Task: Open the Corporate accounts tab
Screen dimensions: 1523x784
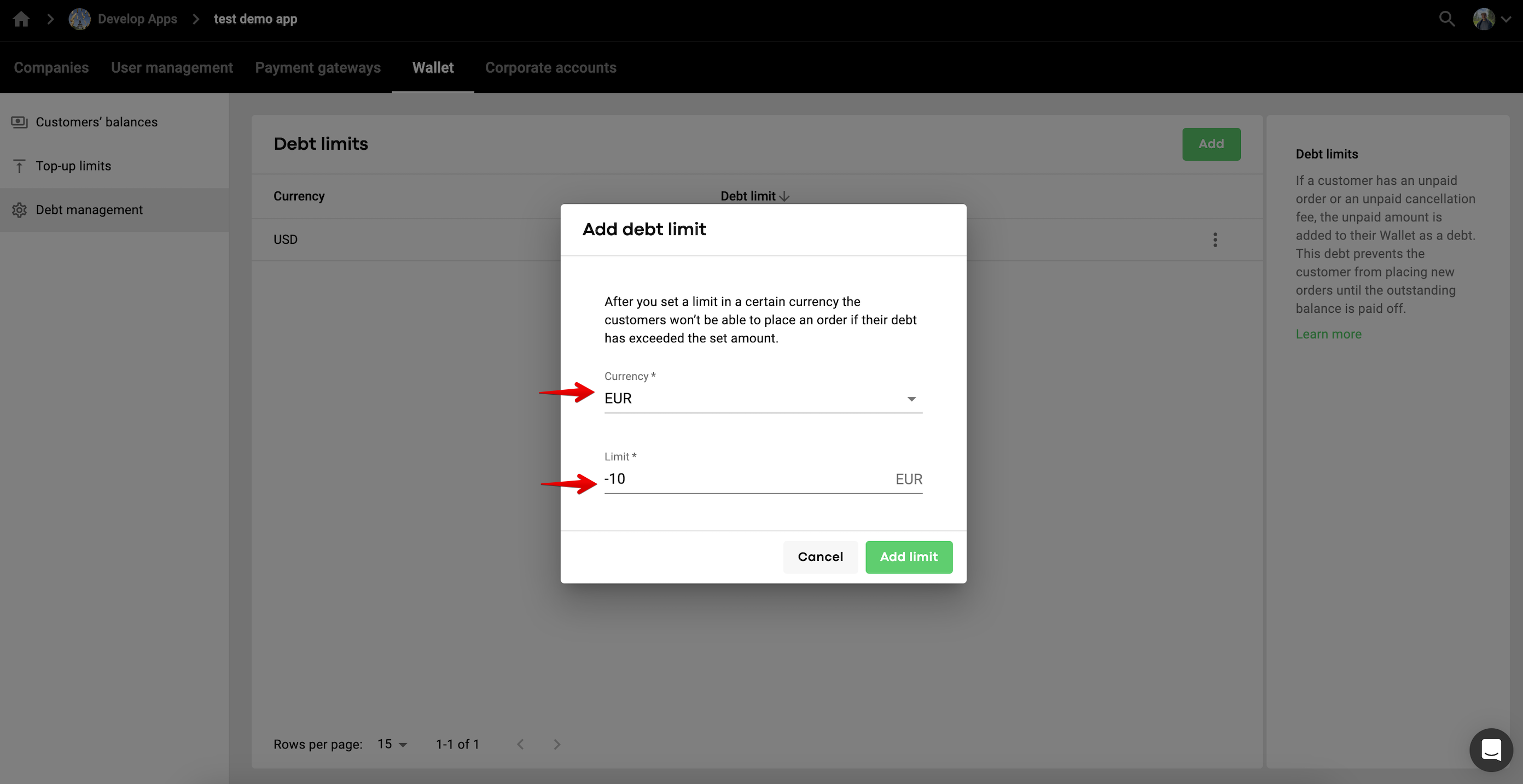Action: pyautogui.click(x=550, y=68)
